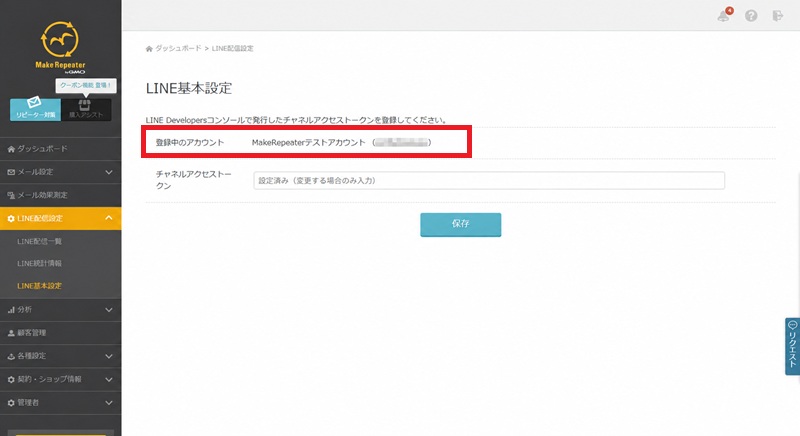Click the icon beside メール効果測定
The height and width of the screenshot is (436, 800).
pos(11,195)
